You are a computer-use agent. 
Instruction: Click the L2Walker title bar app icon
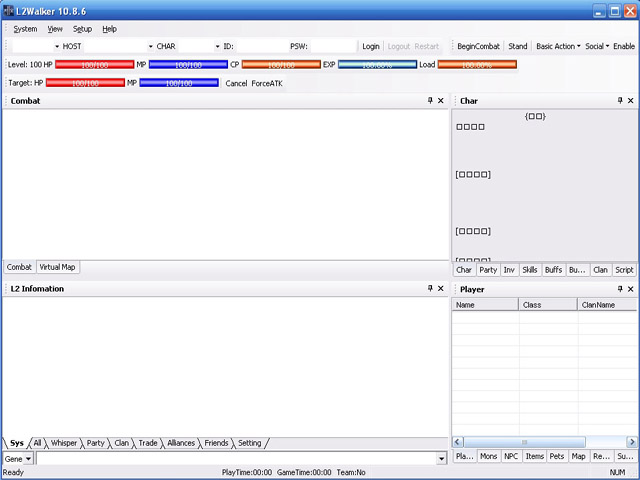(x=8, y=11)
